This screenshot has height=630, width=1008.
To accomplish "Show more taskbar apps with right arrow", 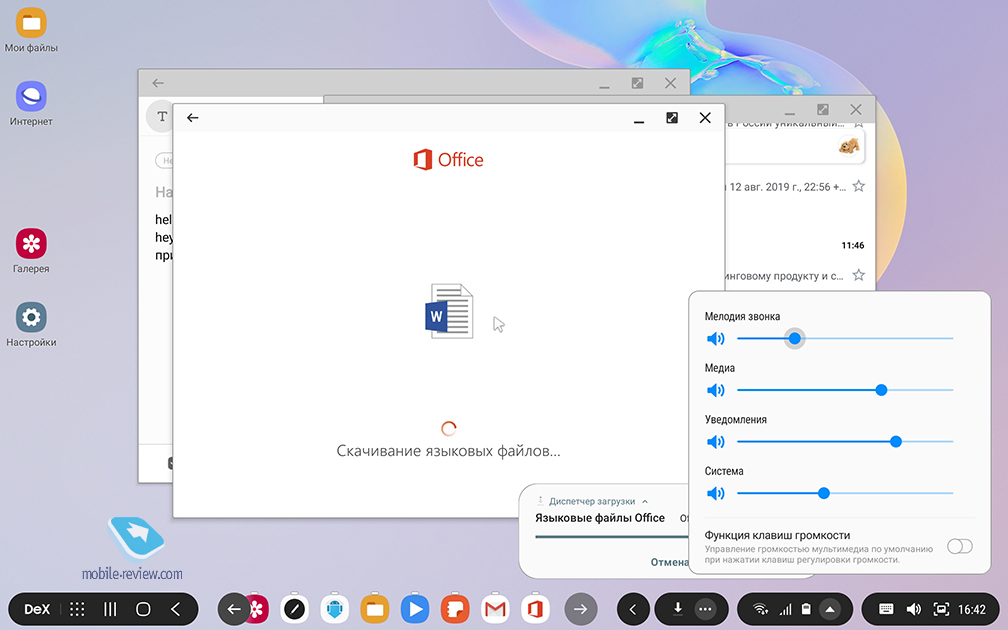I will tap(580, 609).
